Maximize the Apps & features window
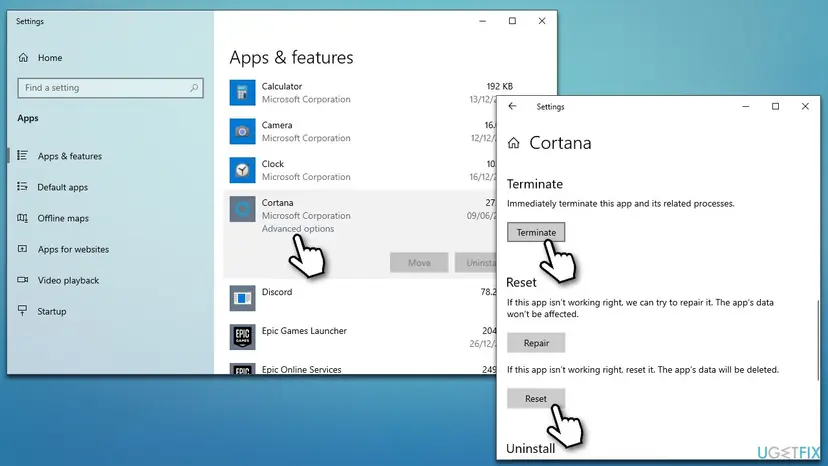 [512, 21]
